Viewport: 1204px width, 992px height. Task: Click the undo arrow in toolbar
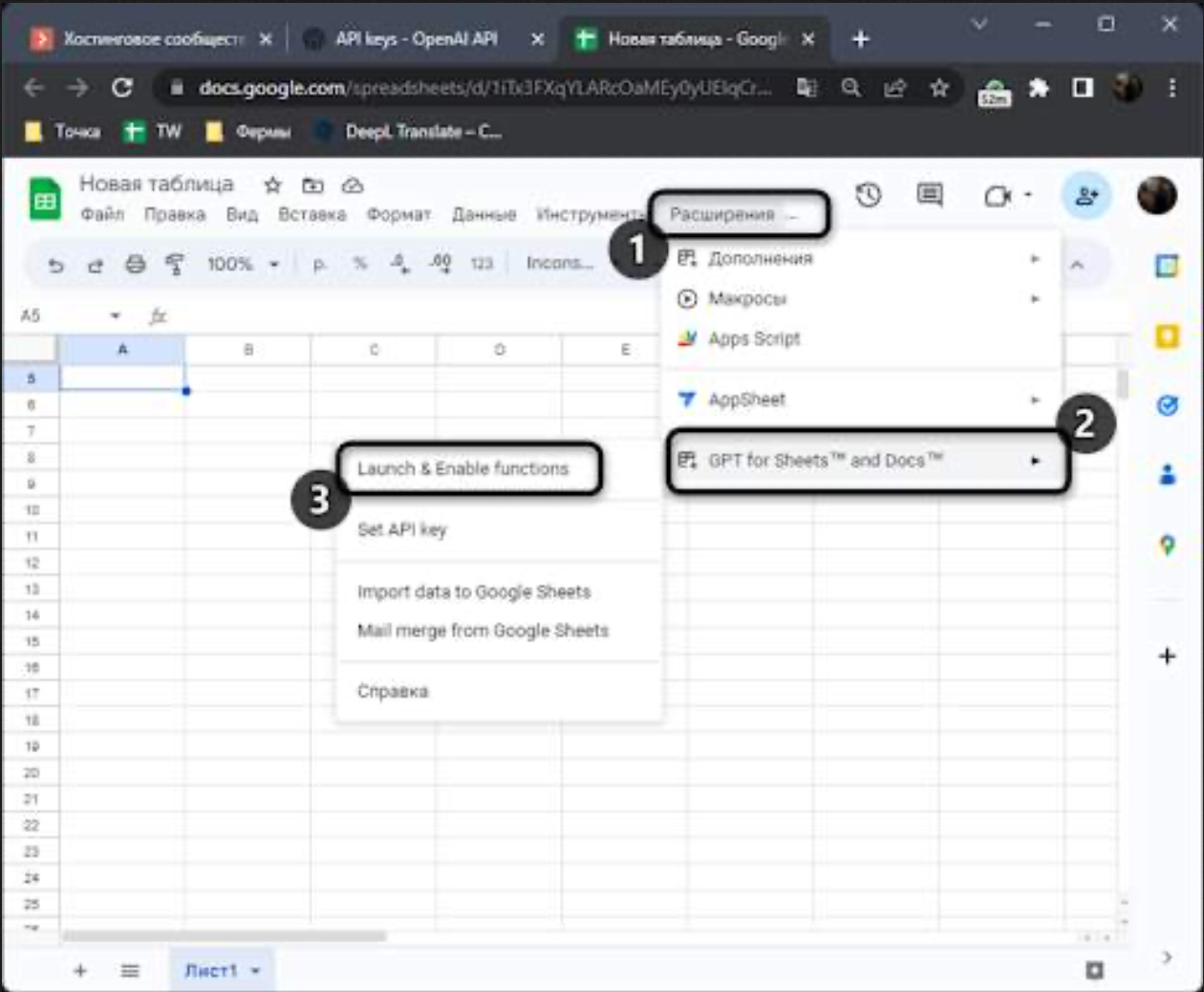tap(56, 265)
